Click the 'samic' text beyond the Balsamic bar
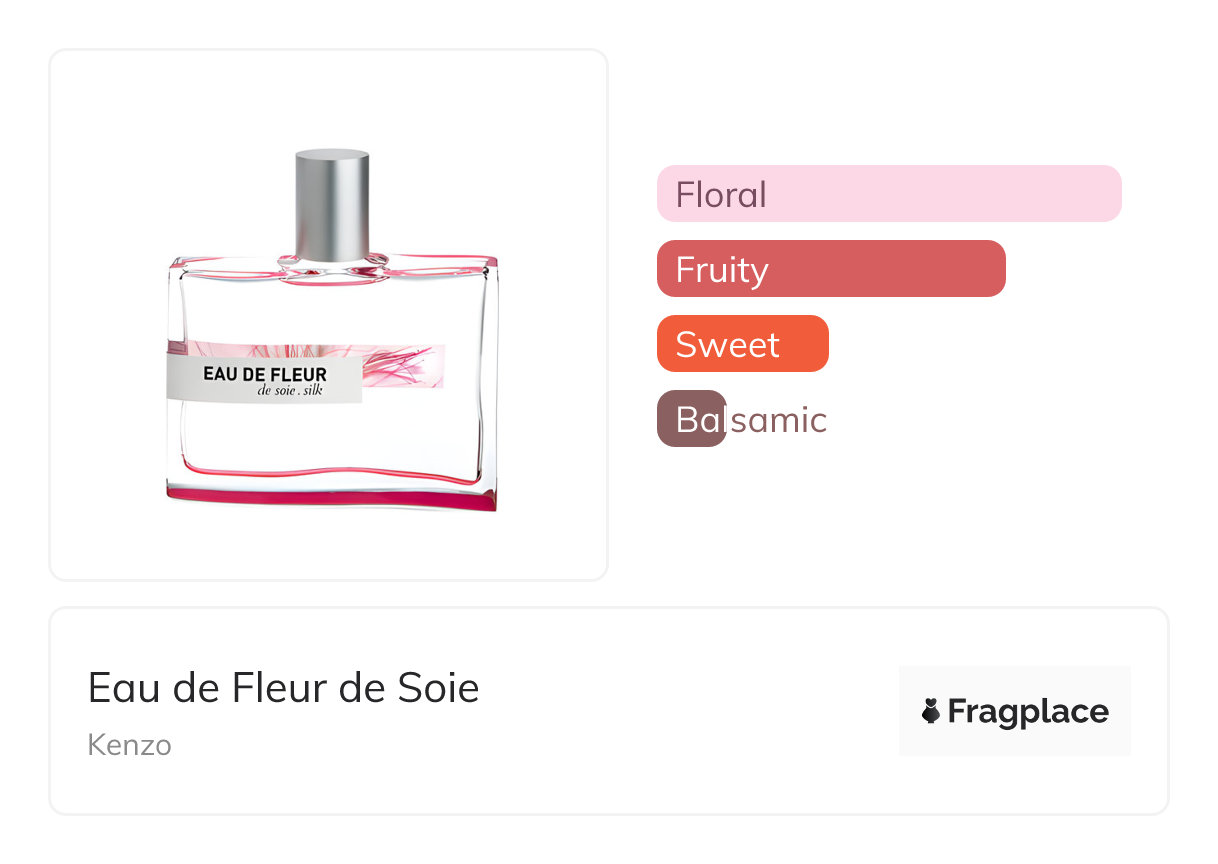 (778, 420)
